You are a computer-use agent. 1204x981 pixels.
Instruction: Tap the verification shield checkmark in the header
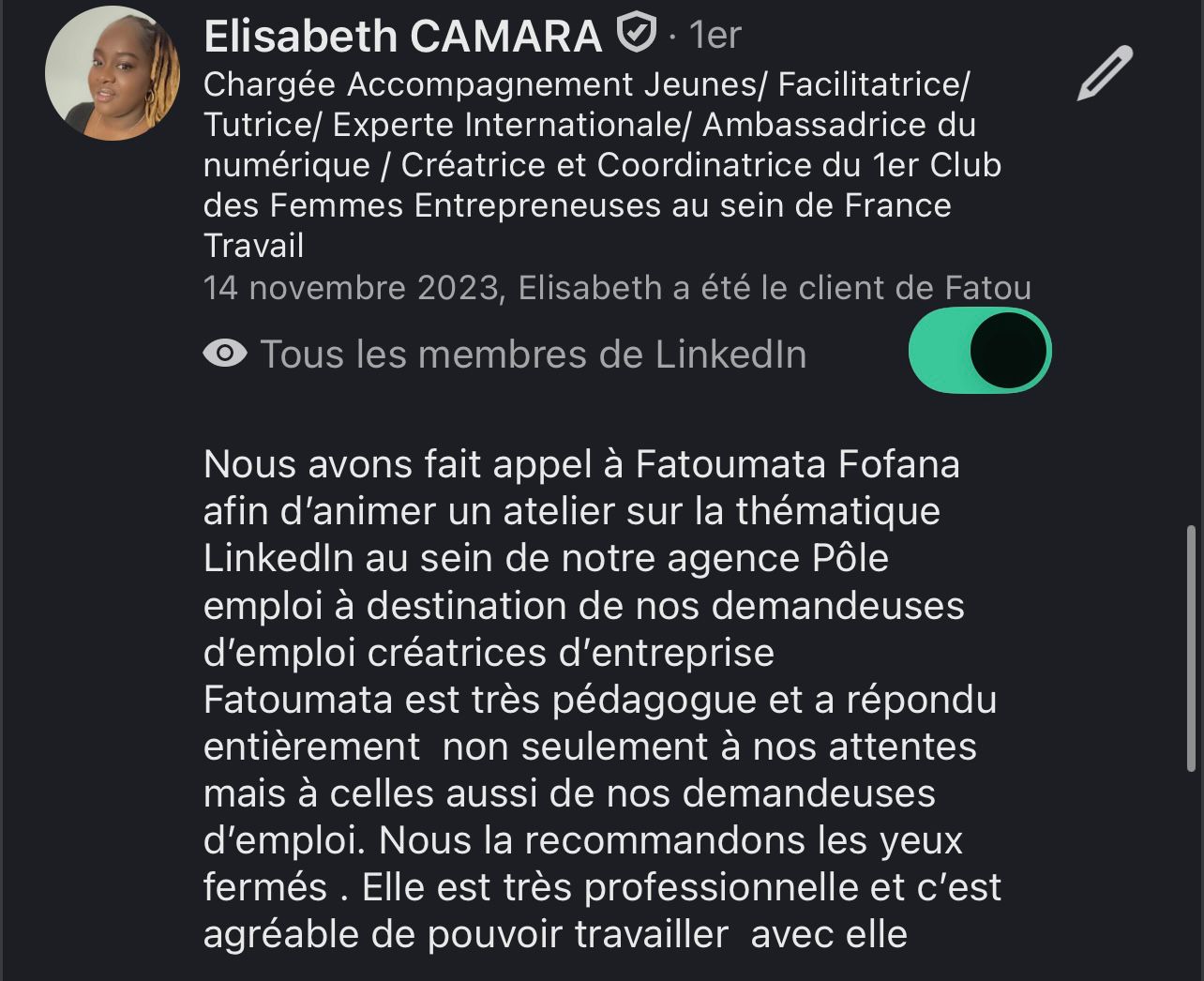(636, 34)
